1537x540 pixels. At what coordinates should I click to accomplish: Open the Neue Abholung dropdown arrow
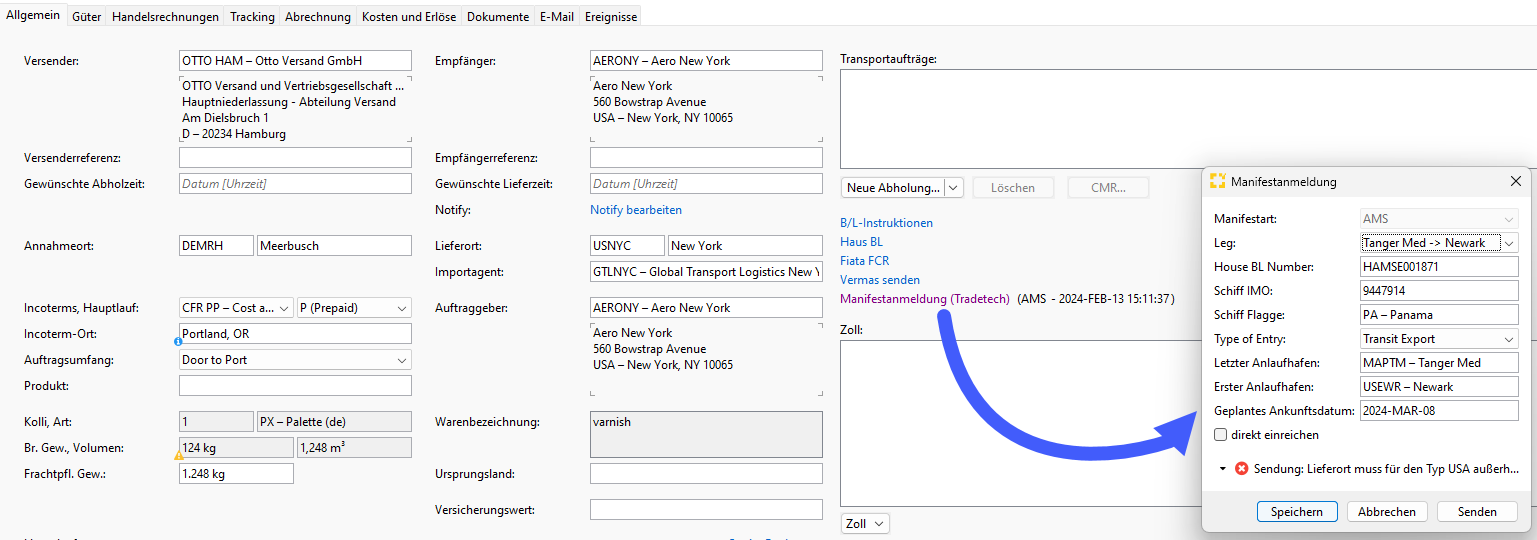pyautogui.click(x=953, y=188)
